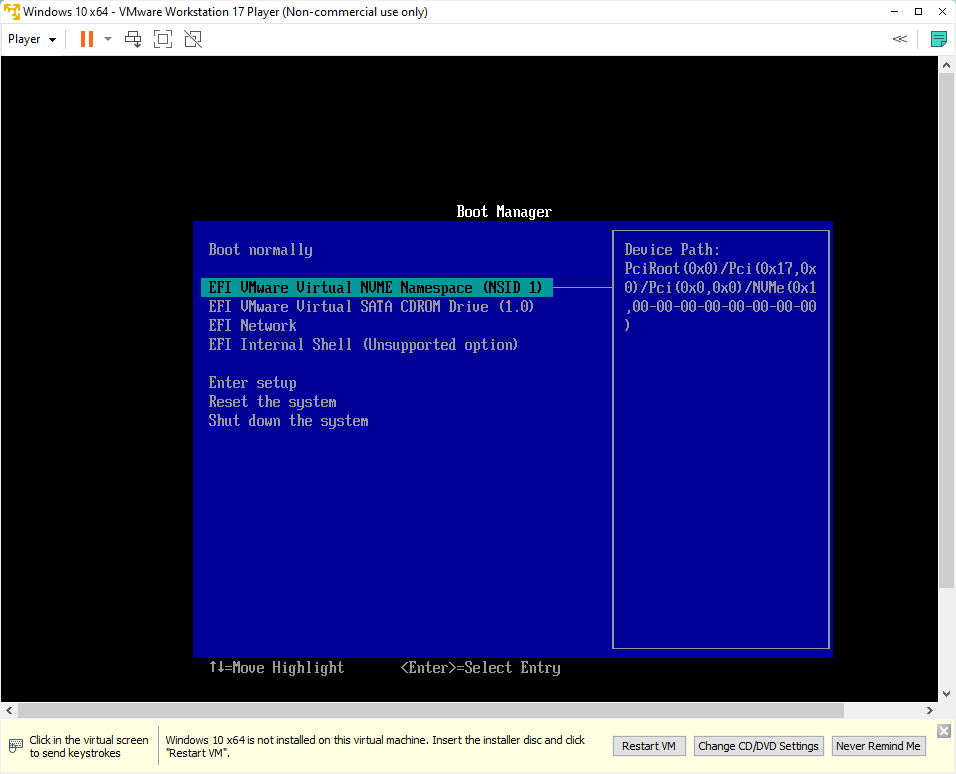Choose Enter setup option
The width and height of the screenshot is (956, 774).
(x=252, y=382)
